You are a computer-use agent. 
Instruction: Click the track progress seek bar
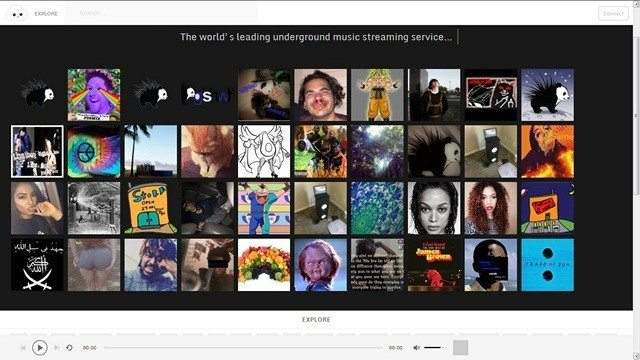242,348
